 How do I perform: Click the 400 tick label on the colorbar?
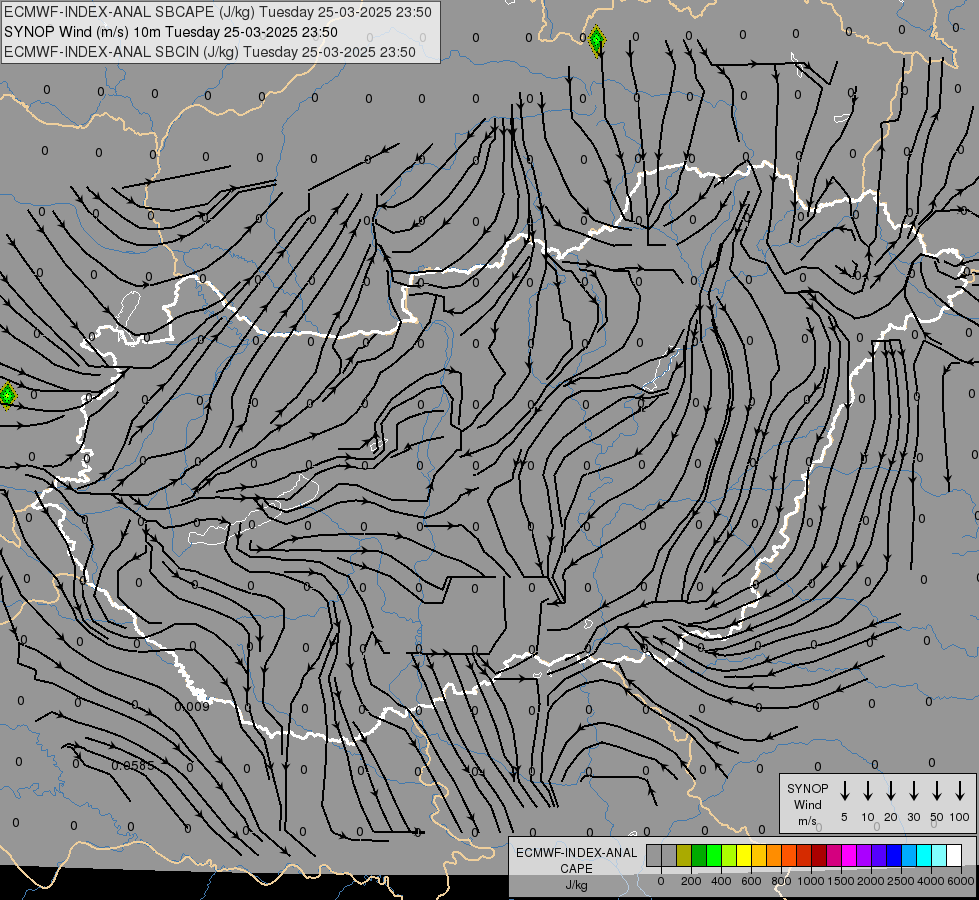pyautogui.click(x=721, y=881)
